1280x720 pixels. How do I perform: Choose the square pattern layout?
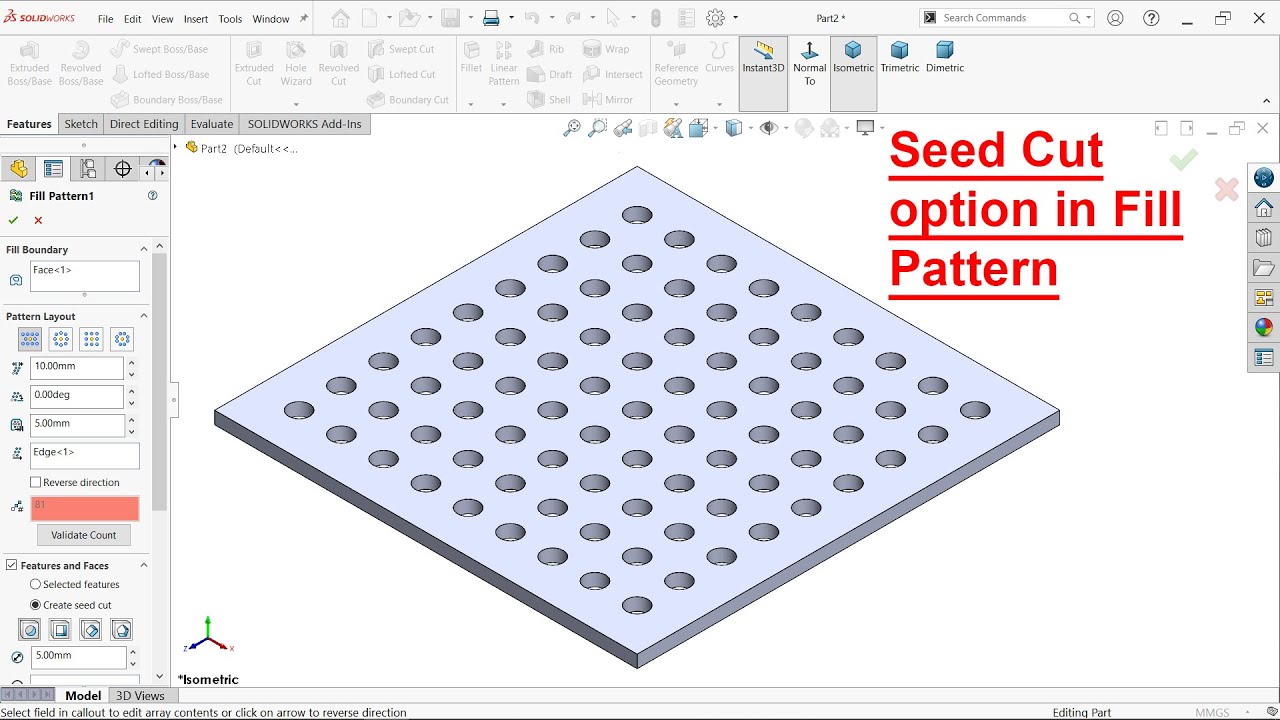(x=91, y=339)
